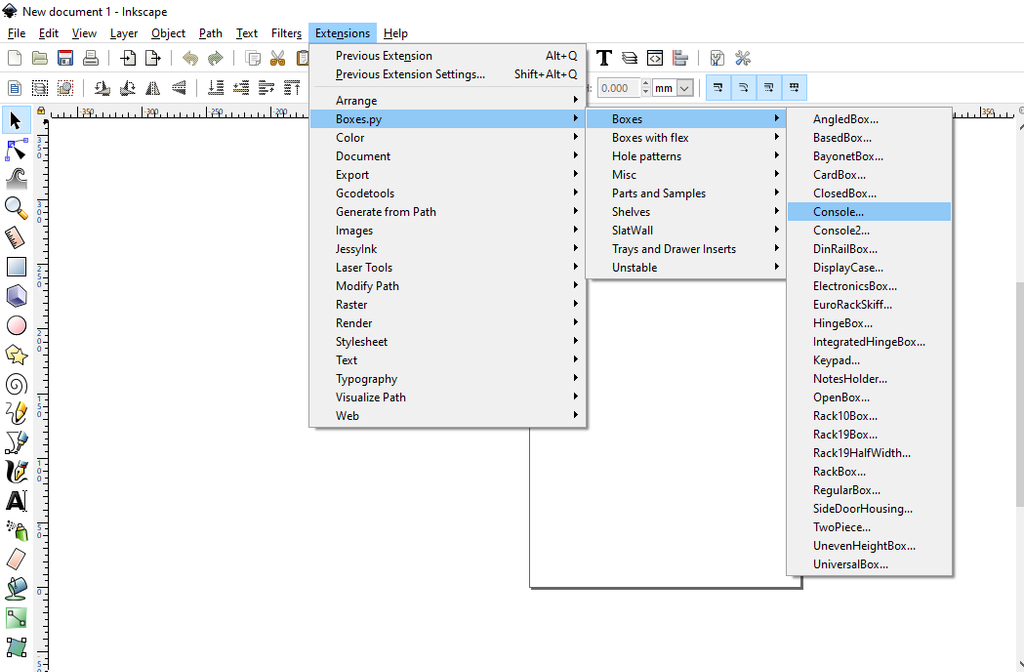Select the Measure ruler tool
This screenshot has width=1024, height=672.
[16, 238]
